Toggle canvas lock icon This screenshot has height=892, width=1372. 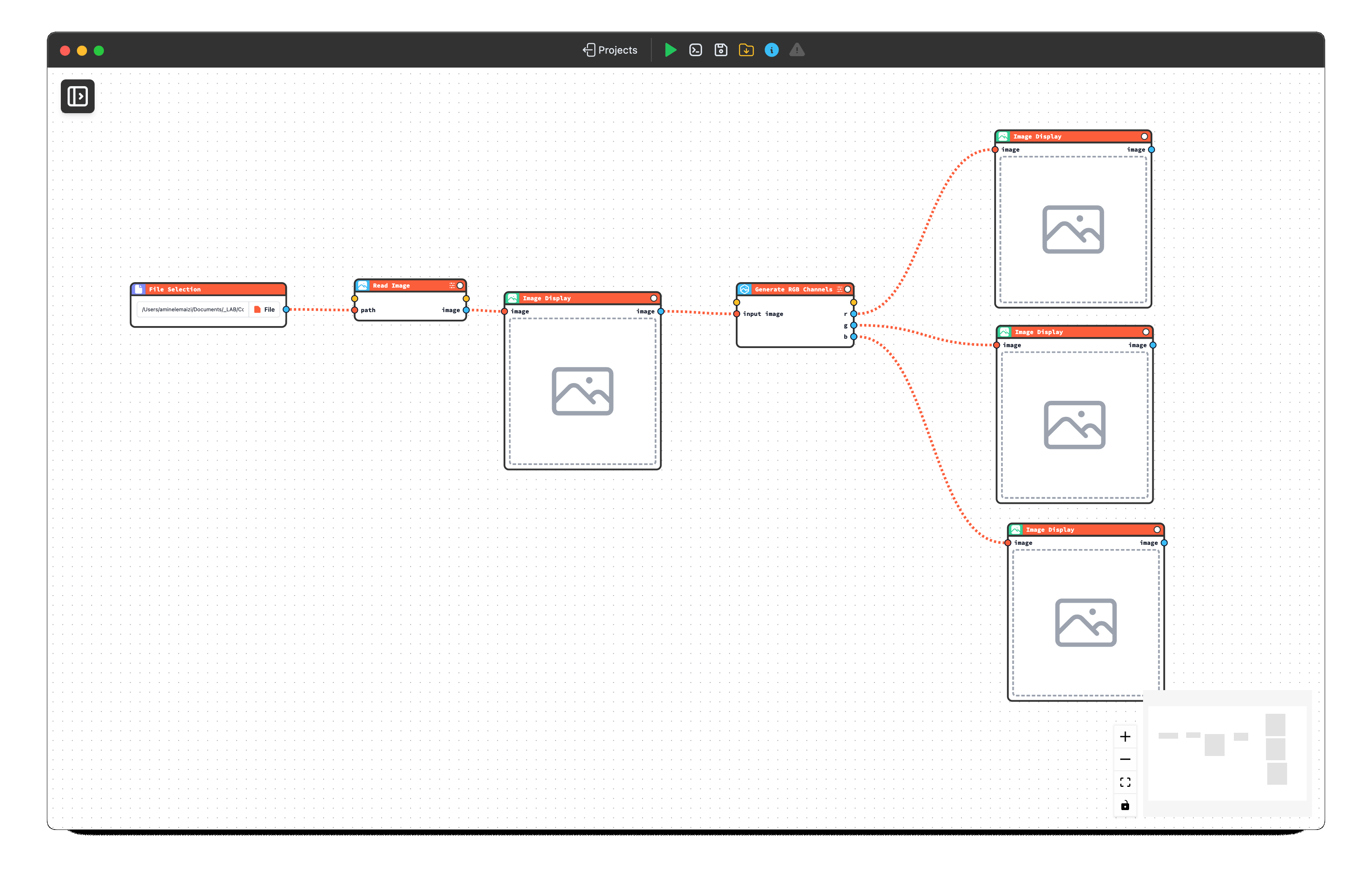(x=1125, y=805)
